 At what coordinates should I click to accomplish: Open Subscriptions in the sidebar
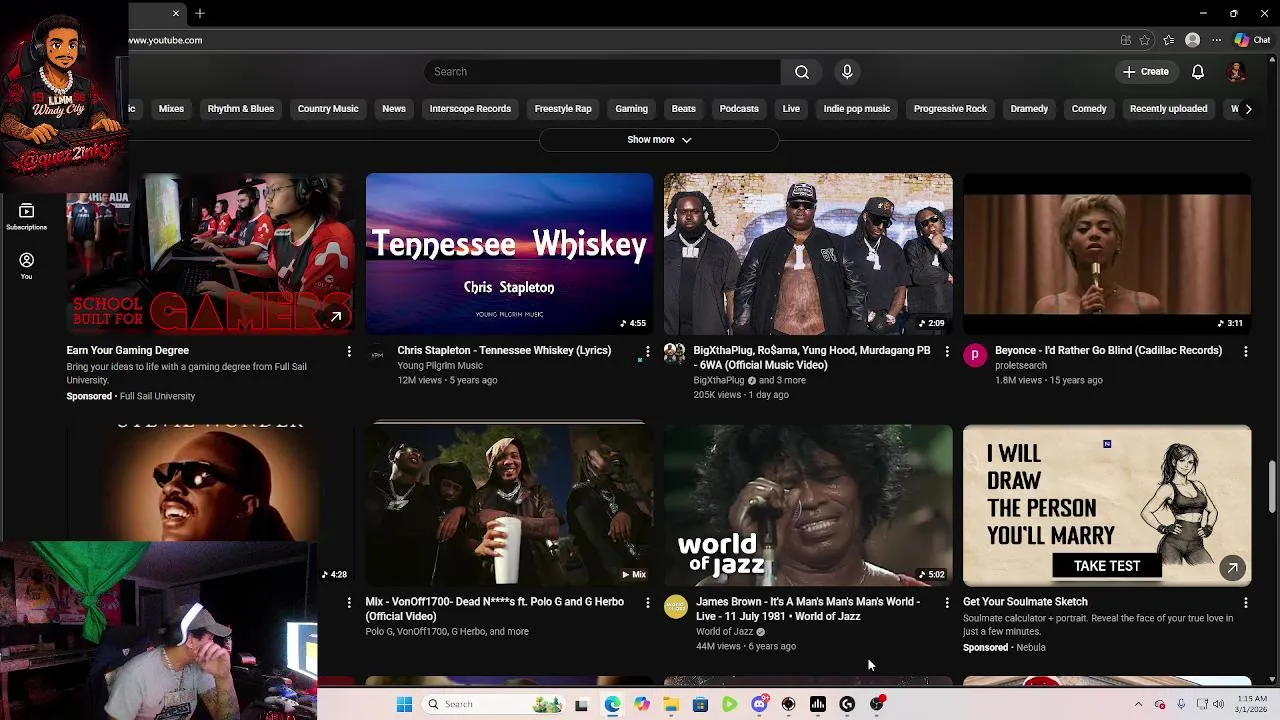coord(26,216)
